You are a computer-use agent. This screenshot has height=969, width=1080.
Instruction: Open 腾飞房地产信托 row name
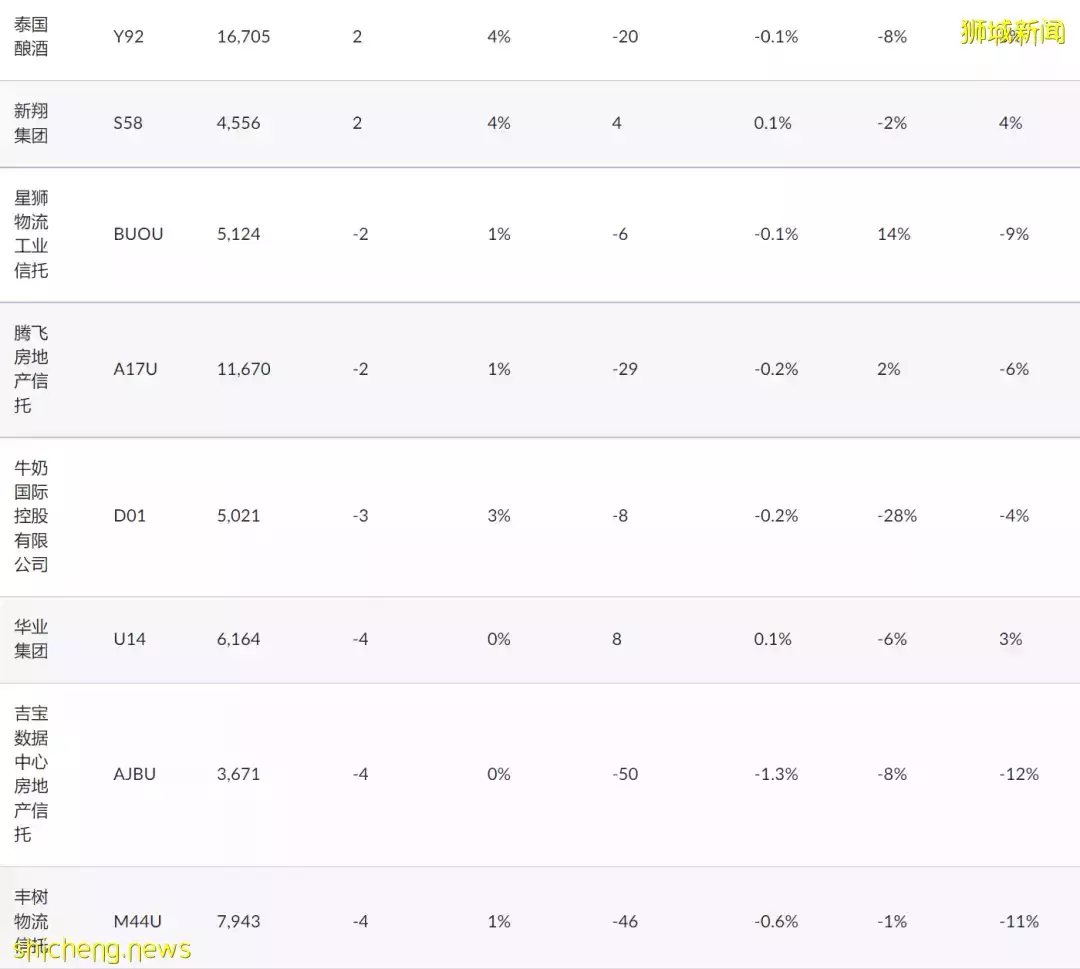(x=31, y=369)
